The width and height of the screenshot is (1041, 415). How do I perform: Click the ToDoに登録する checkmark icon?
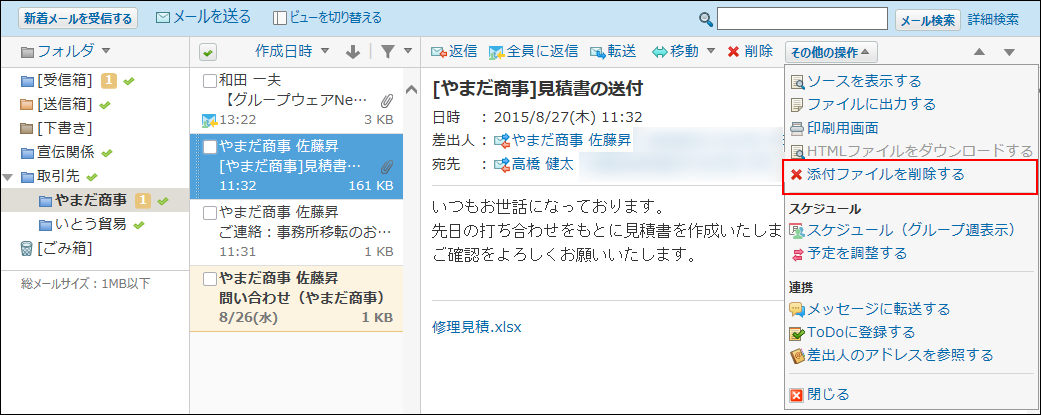click(797, 333)
